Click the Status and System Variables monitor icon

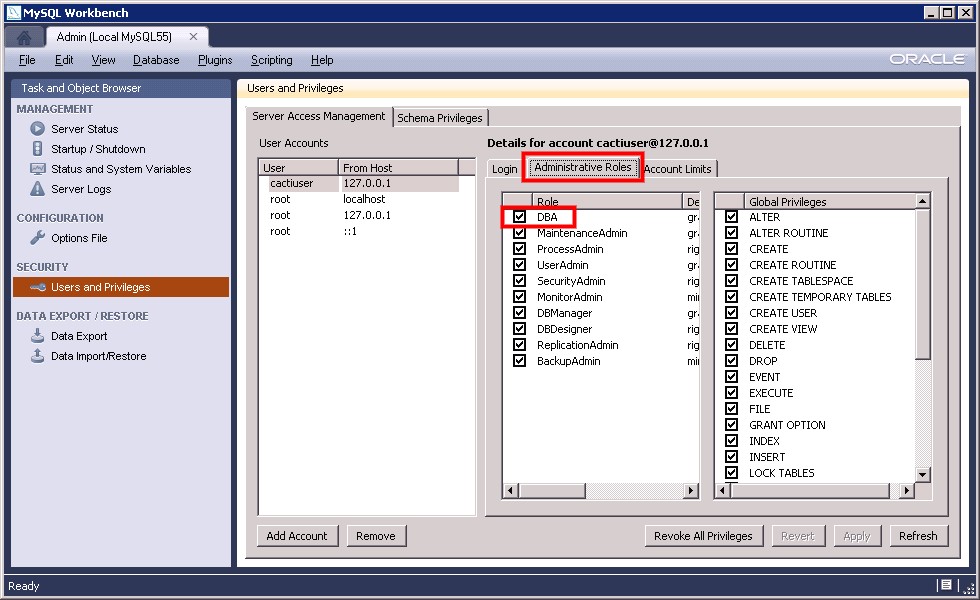click(x=38, y=169)
